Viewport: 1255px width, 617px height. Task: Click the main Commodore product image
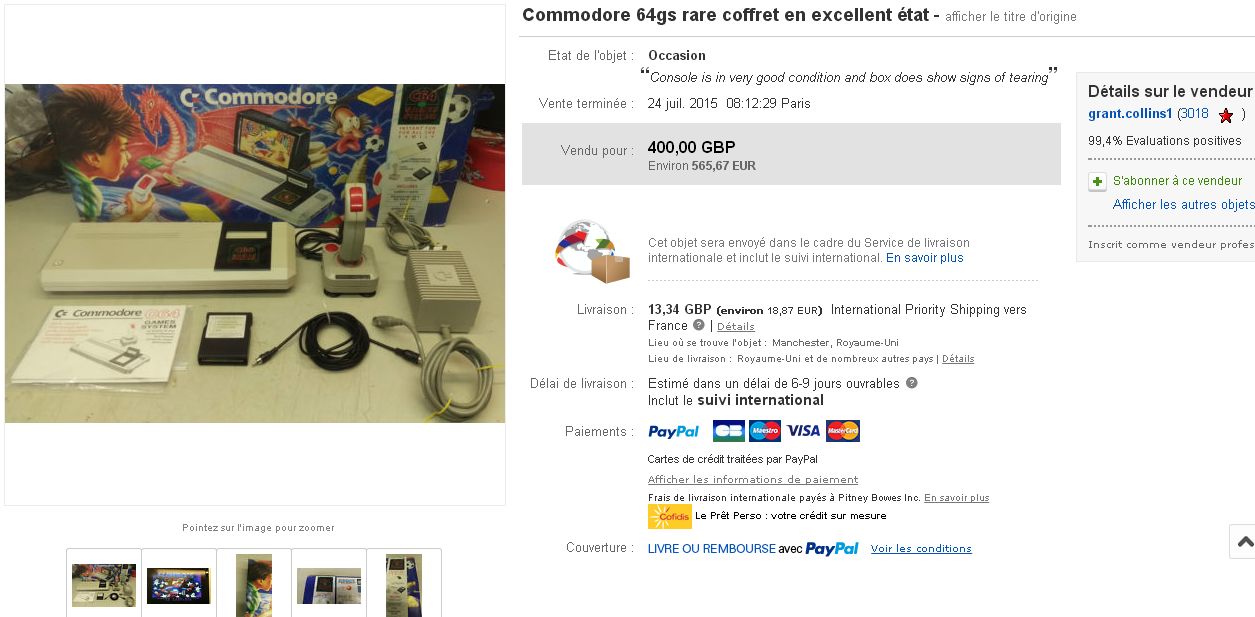click(255, 254)
